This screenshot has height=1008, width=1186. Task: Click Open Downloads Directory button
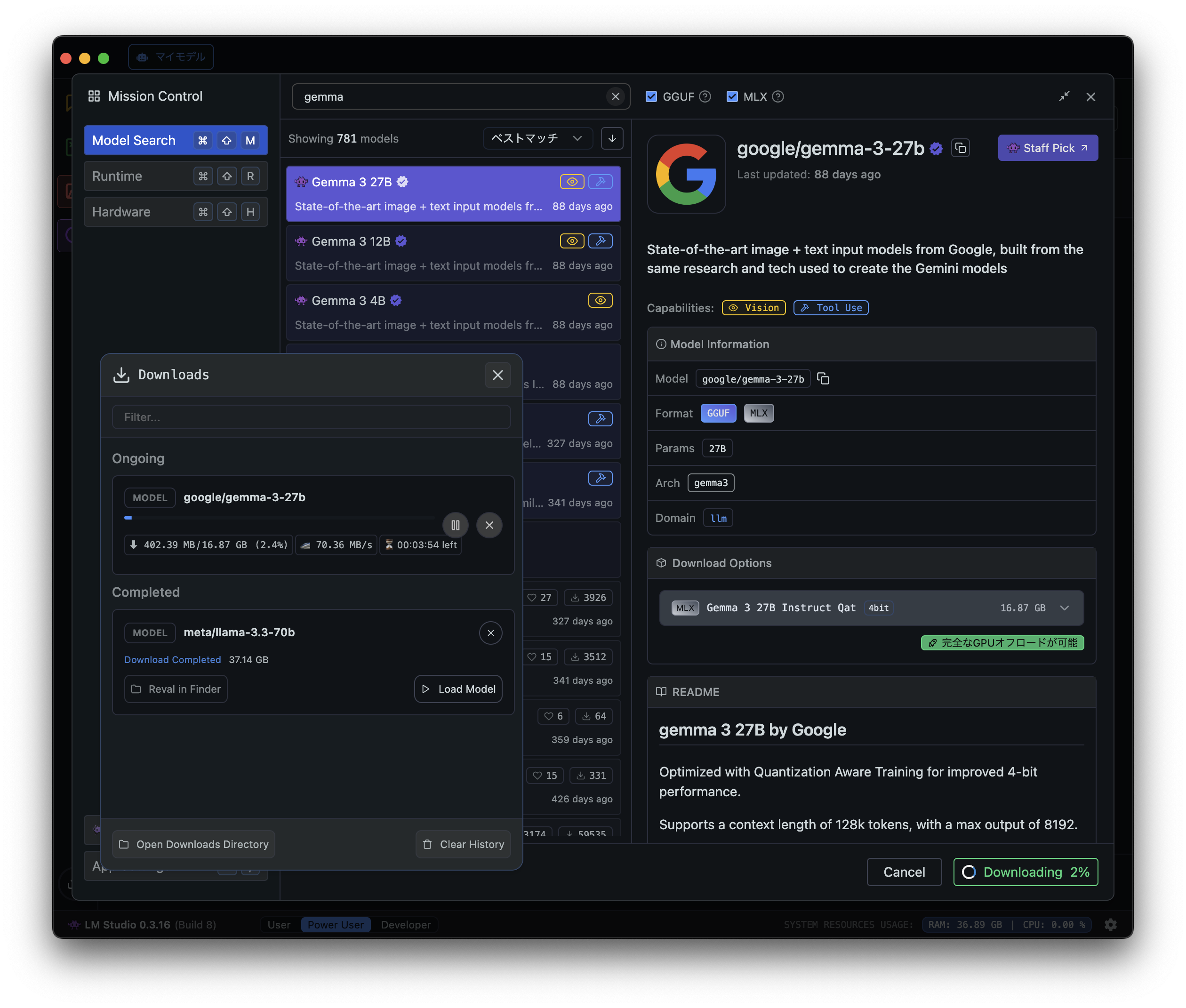(194, 844)
